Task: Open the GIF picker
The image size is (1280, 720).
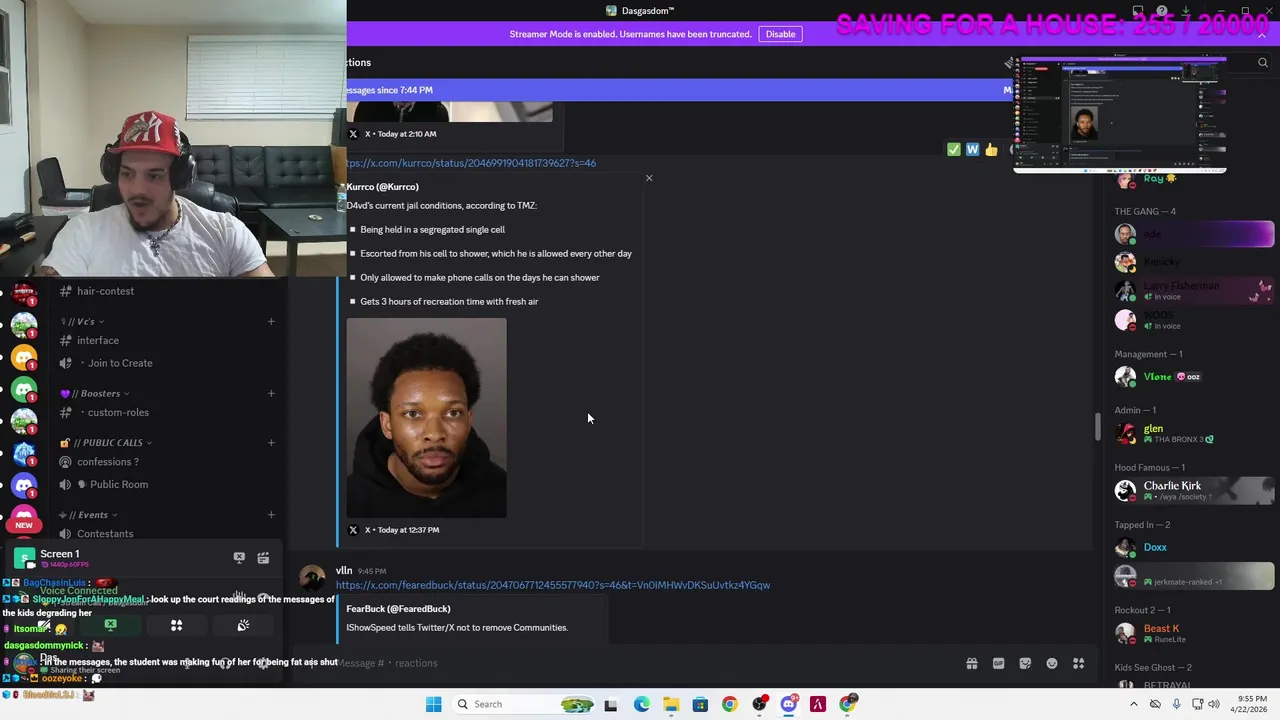Action: point(998,663)
